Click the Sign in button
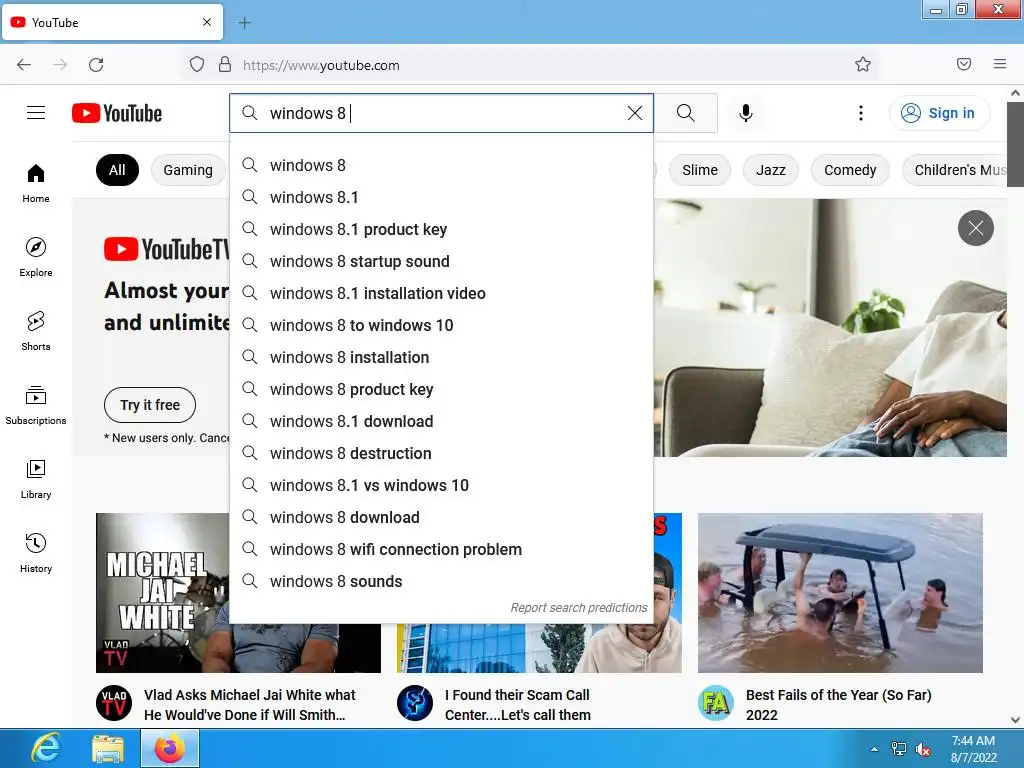The width and height of the screenshot is (1024, 768). click(939, 113)
